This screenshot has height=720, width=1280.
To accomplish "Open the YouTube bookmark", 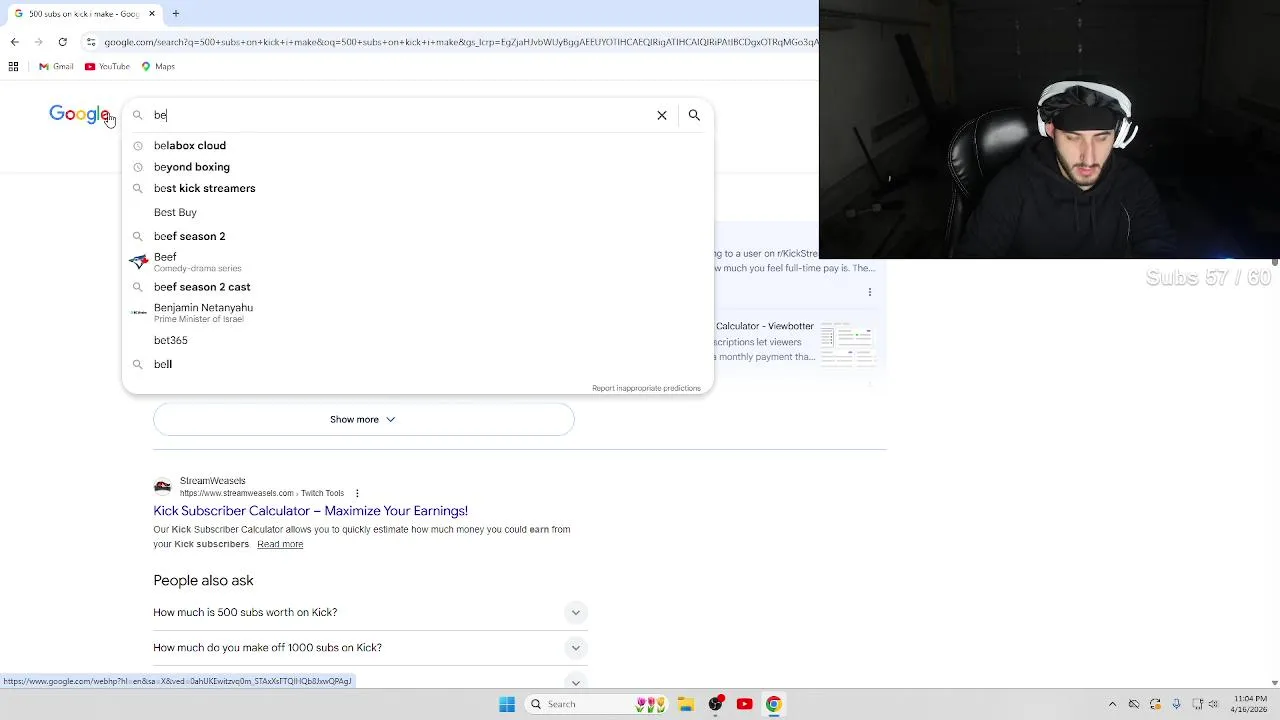I will [x=107, y=66].
